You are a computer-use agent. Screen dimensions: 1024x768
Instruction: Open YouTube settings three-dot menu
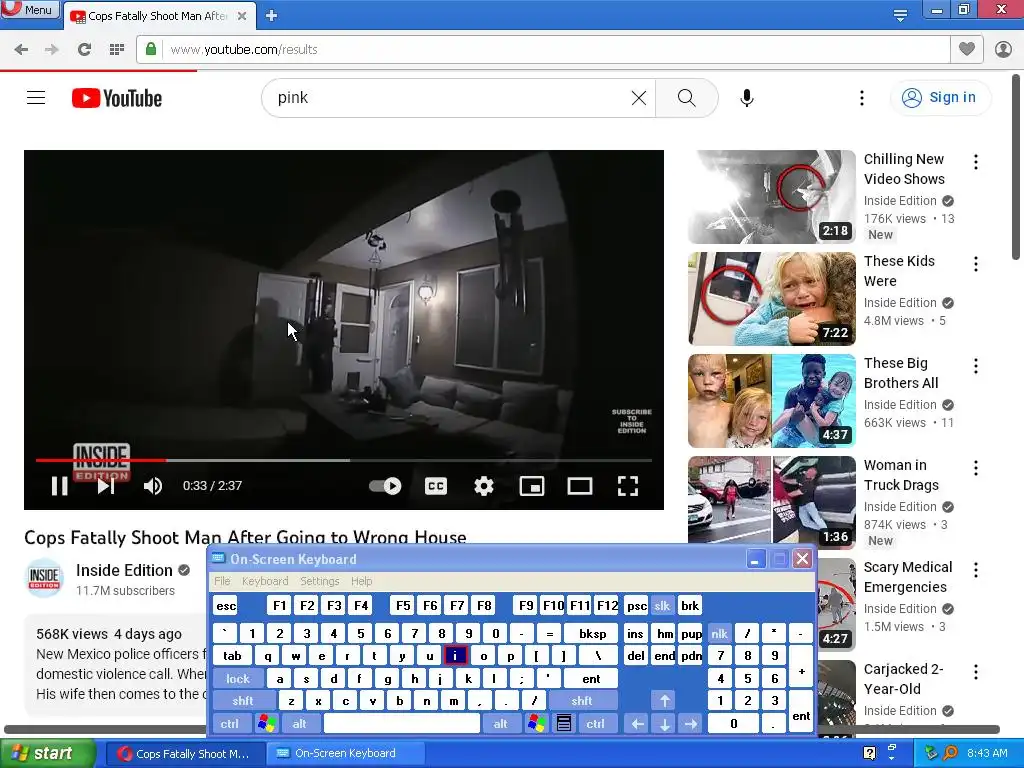point(861,98)
